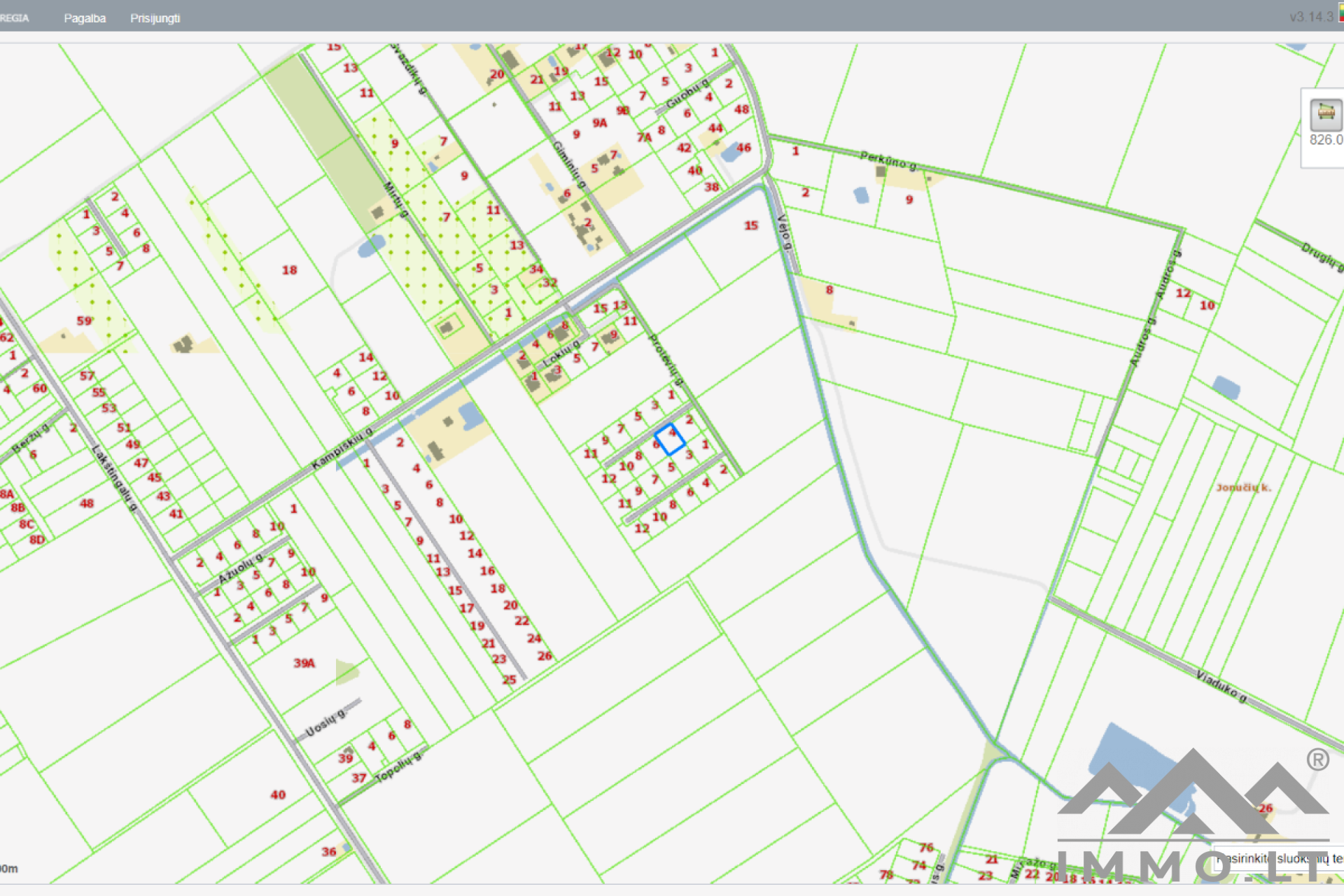Click the Viaduko g. street label
This screenshot has width=1344, height=896.
(1221, 686)
